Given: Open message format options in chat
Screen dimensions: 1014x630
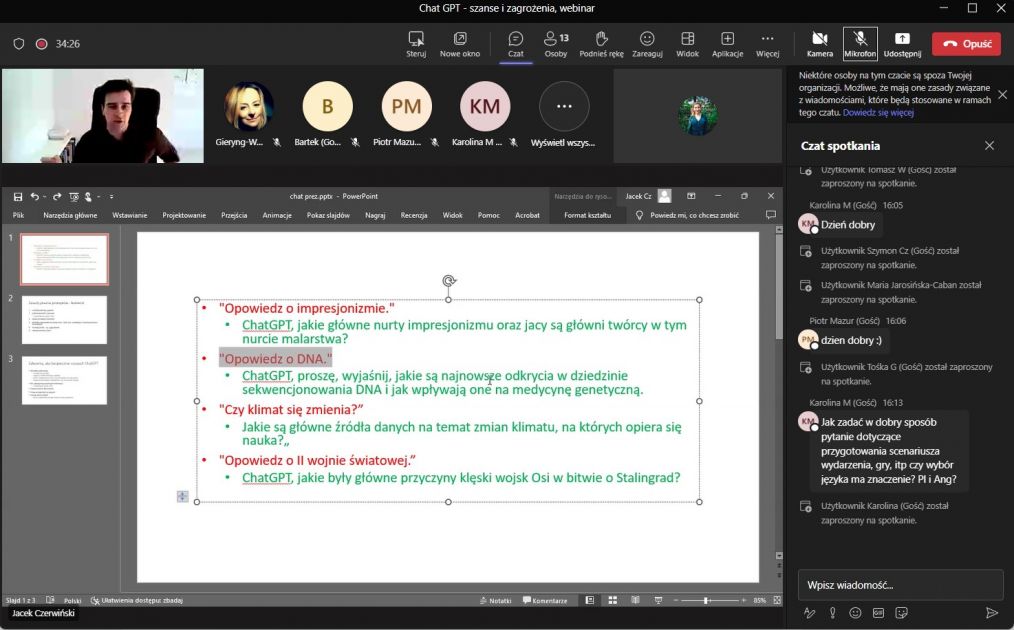Looking at the screenshot, I should [809, 613].
